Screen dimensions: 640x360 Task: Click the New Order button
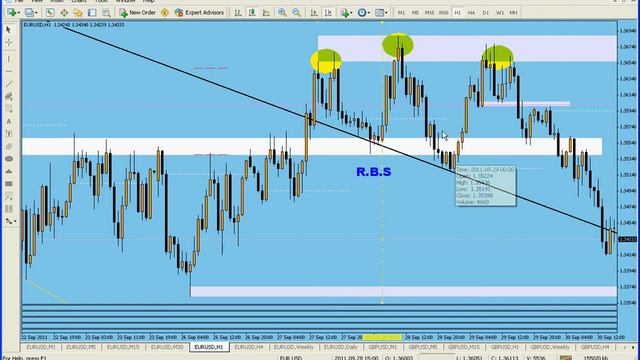click(138, 13)
